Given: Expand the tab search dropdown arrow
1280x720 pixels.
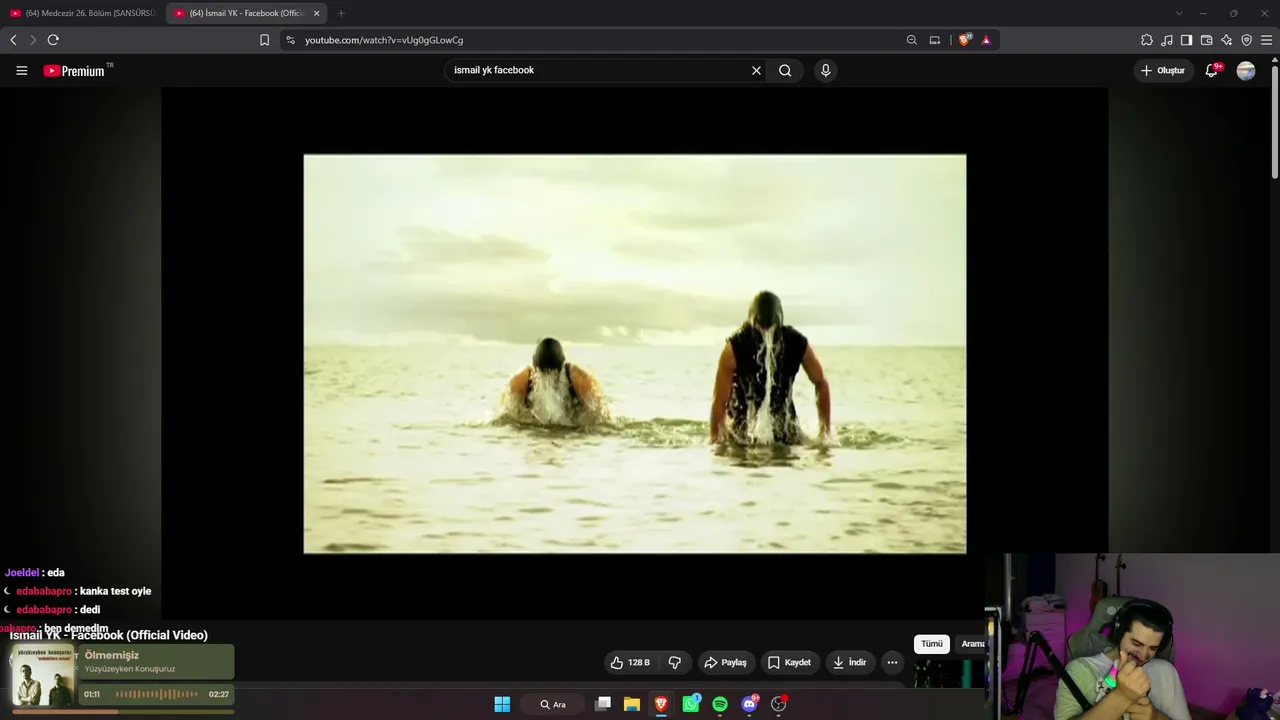Looking at the screenshot, I should [1179, 13].
